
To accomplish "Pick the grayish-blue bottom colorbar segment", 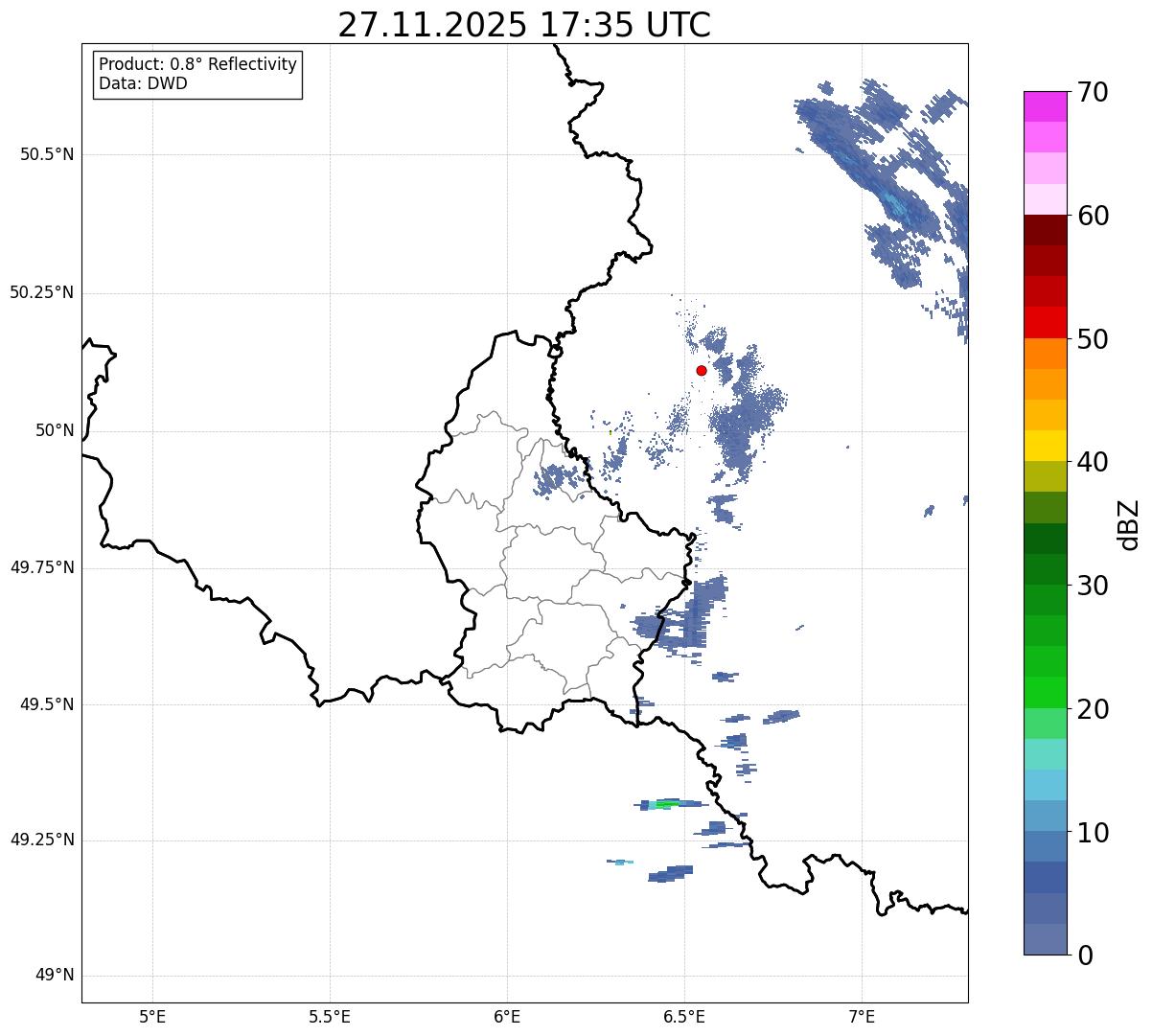I will [x=1046, y=939].
